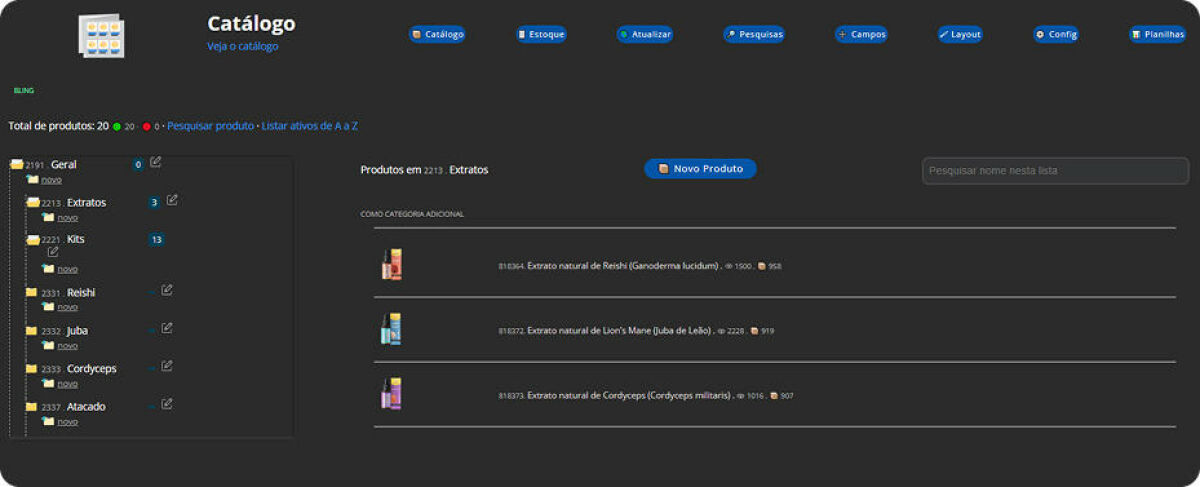Click 'novo' link under Kits
This screenshot has height=487, width=1200.
coord(67,269)
